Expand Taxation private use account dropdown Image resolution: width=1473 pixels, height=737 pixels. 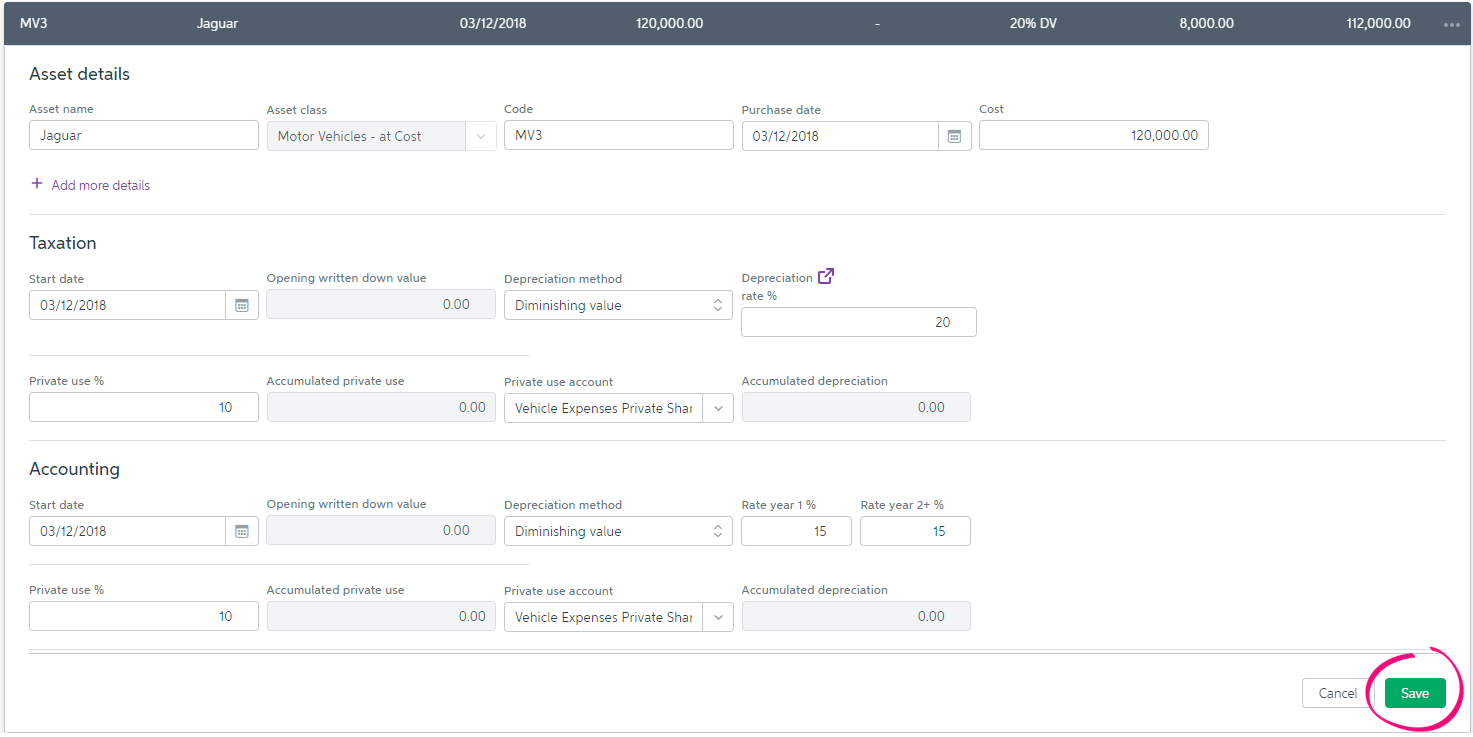point(717,408)
